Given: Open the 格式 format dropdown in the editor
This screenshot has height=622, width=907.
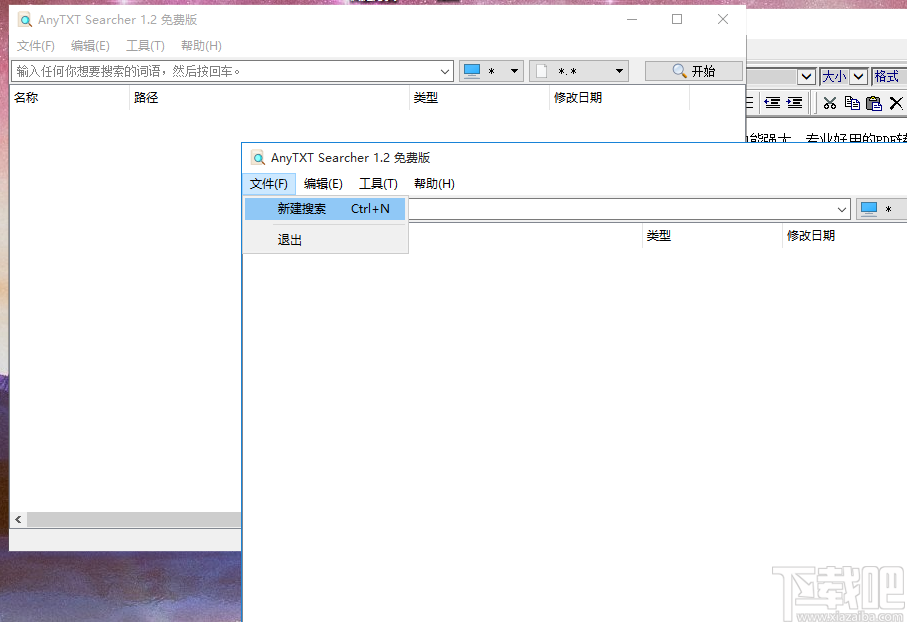Looking at the screenshot, I should click(x=889, y=76).
